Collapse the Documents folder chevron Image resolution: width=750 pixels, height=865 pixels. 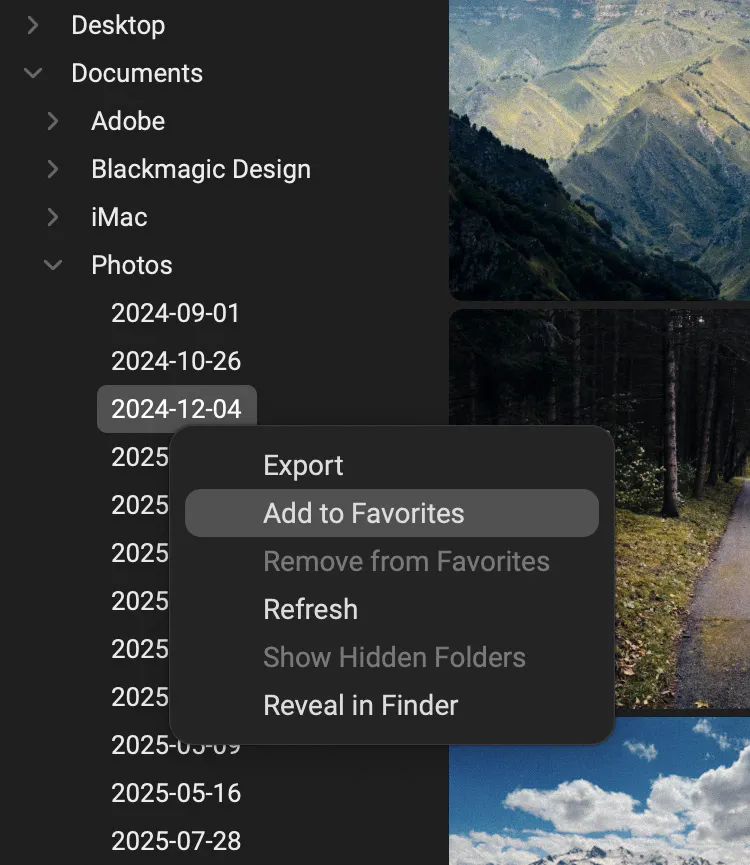pos(33,73)
